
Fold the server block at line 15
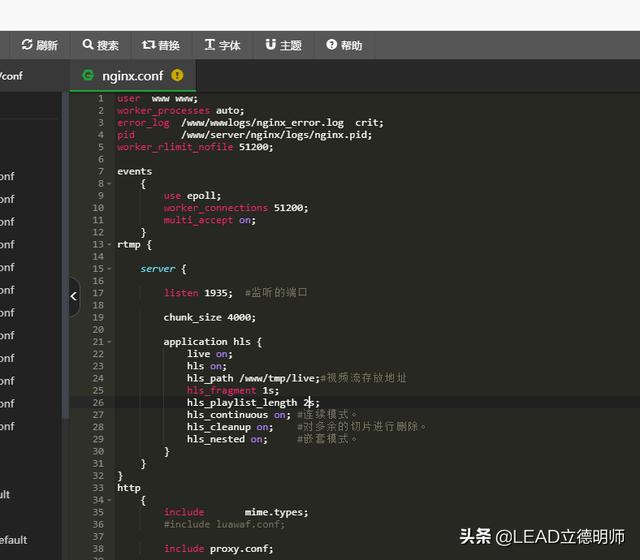click(109, 269)
